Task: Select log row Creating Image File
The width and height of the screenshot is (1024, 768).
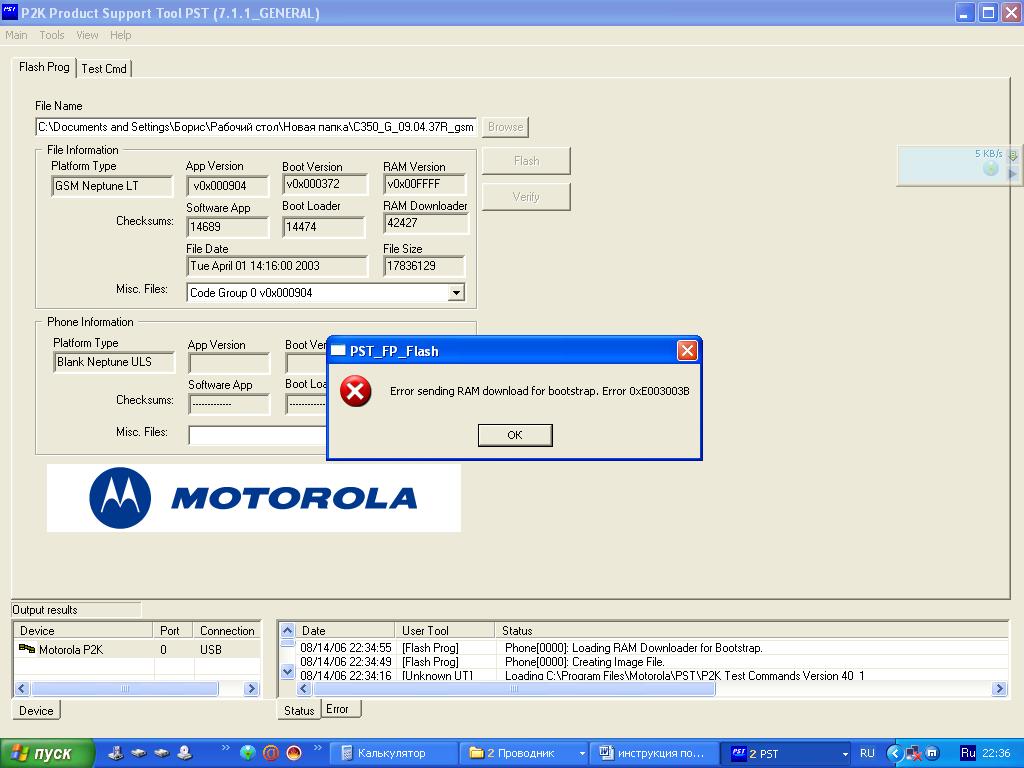Action: click(652, 662)
